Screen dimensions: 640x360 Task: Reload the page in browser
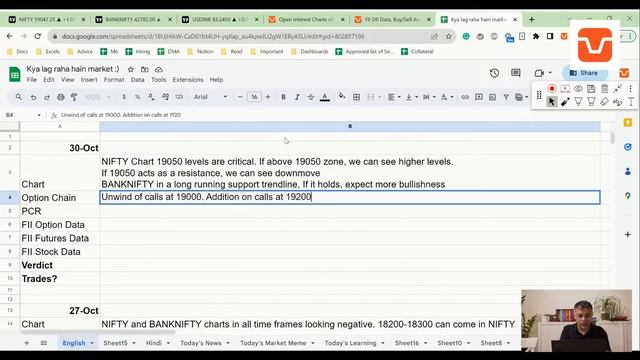coord(38,37)
